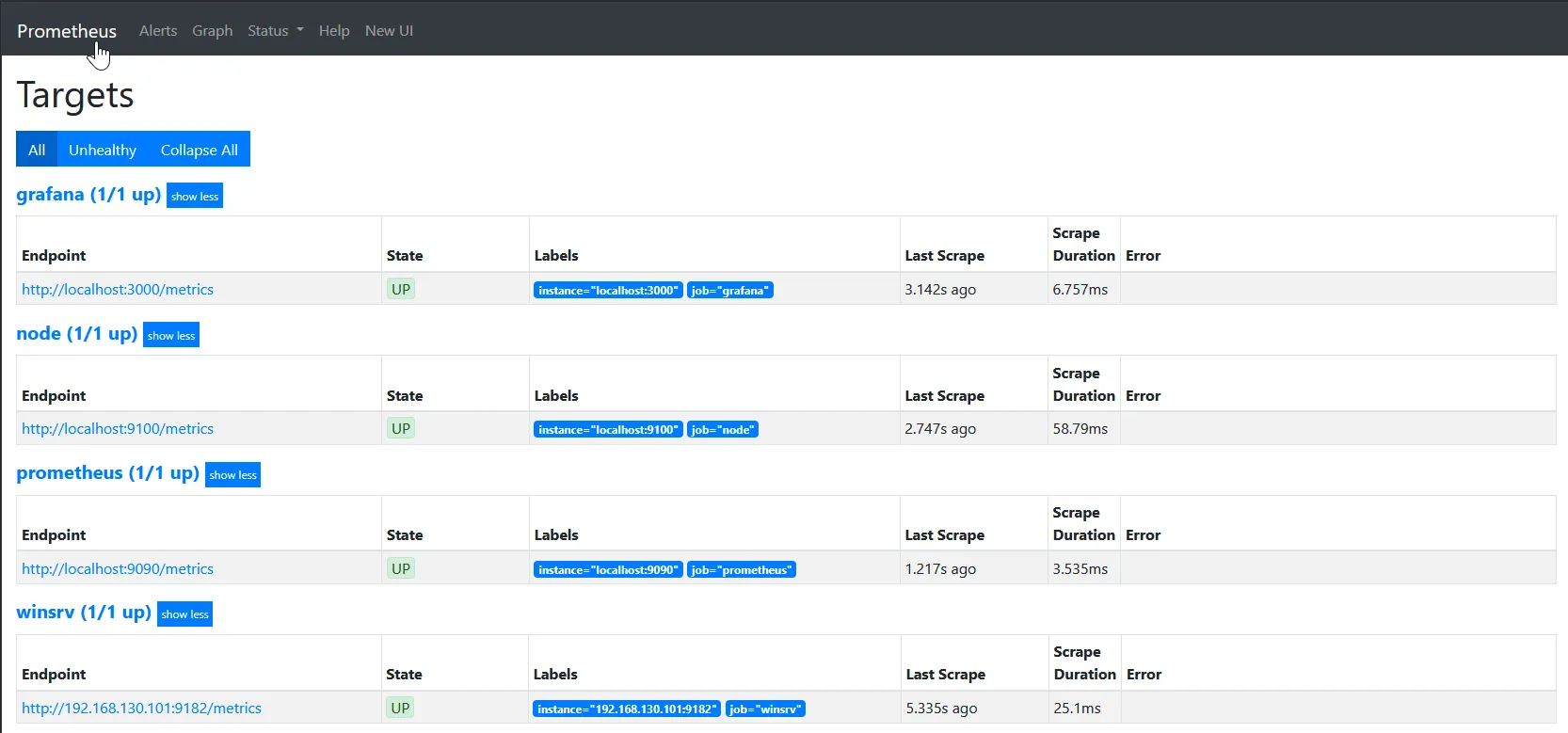Screen dimensions: 1568x733
Task: Switch to the New UI
Action: click(x=389, y=30)
